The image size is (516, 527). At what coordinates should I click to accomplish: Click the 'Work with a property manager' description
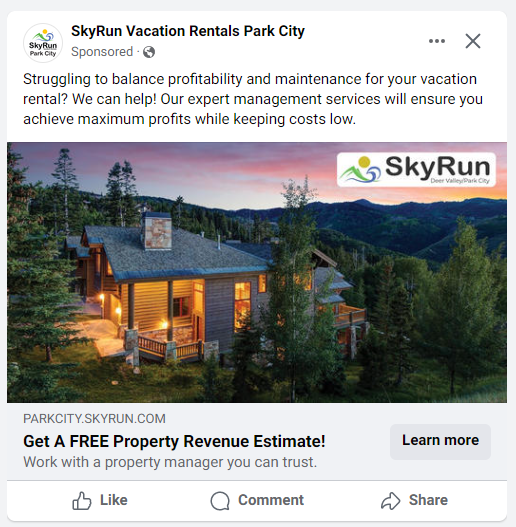tap(170, 462)
